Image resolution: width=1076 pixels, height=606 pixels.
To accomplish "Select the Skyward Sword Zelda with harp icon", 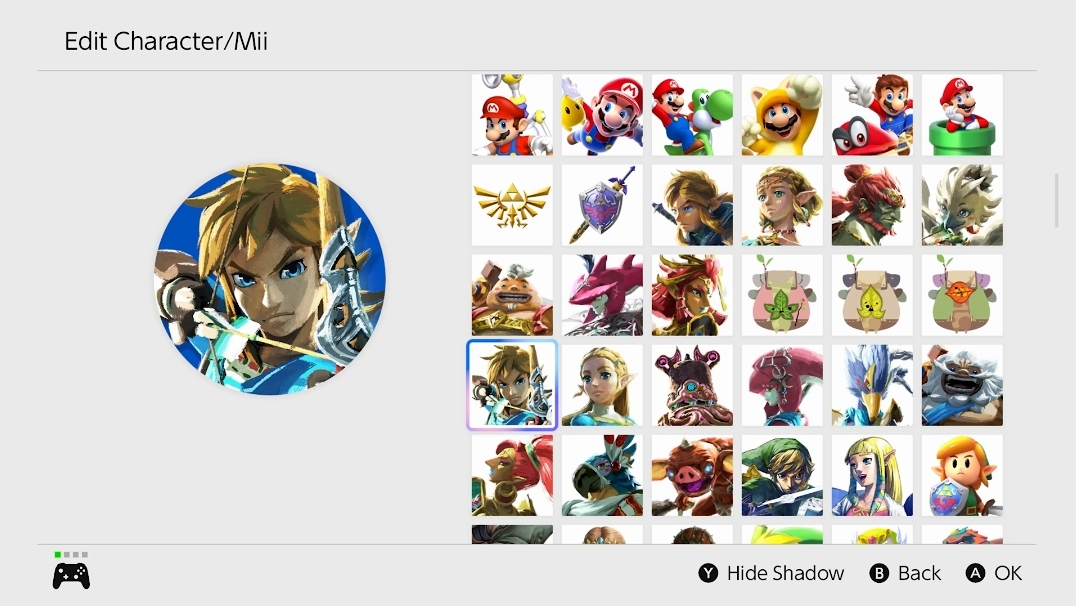I will (872, 475).
